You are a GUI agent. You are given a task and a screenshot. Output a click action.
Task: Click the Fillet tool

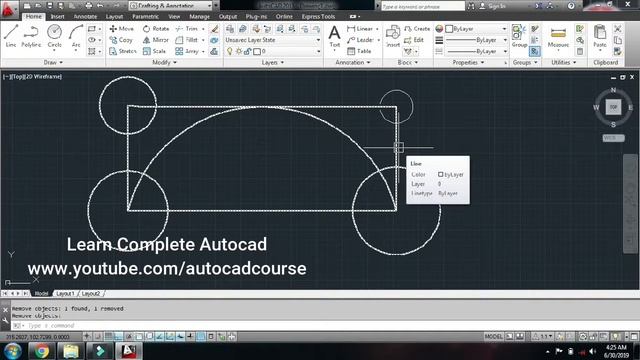pyautogui.click(x=187, y=40)
